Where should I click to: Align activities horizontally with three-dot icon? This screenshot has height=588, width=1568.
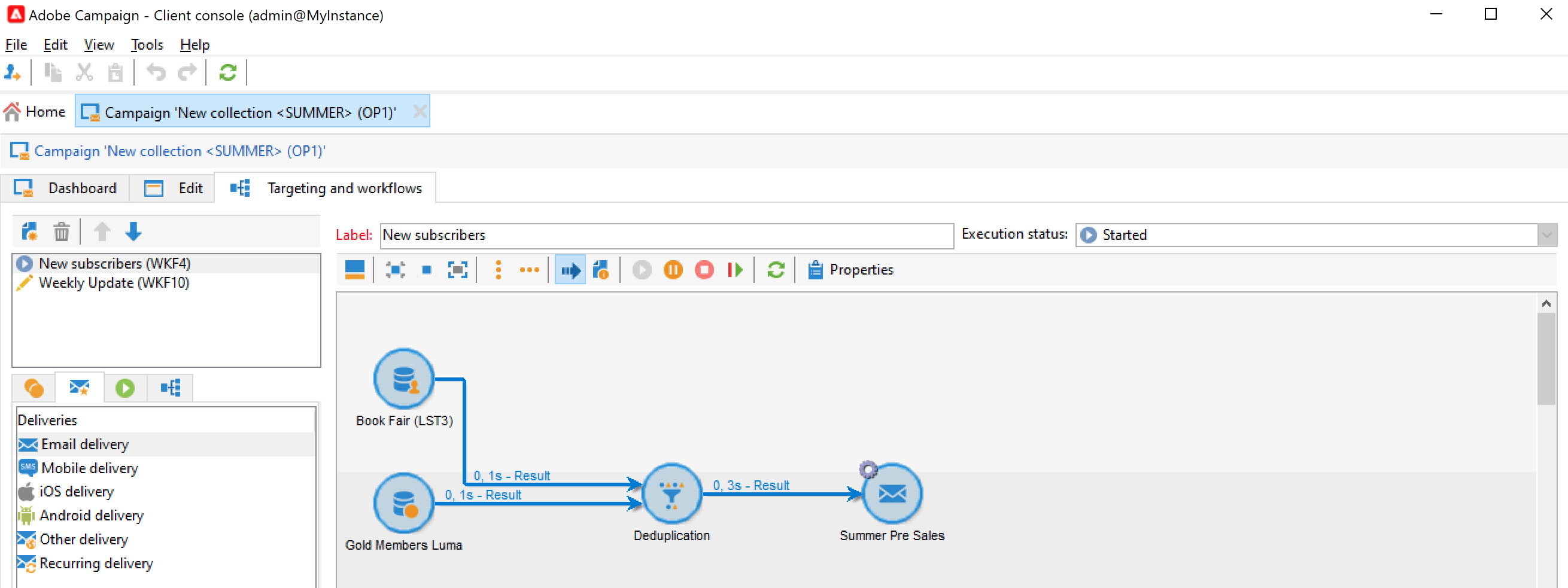click(530, 270)
